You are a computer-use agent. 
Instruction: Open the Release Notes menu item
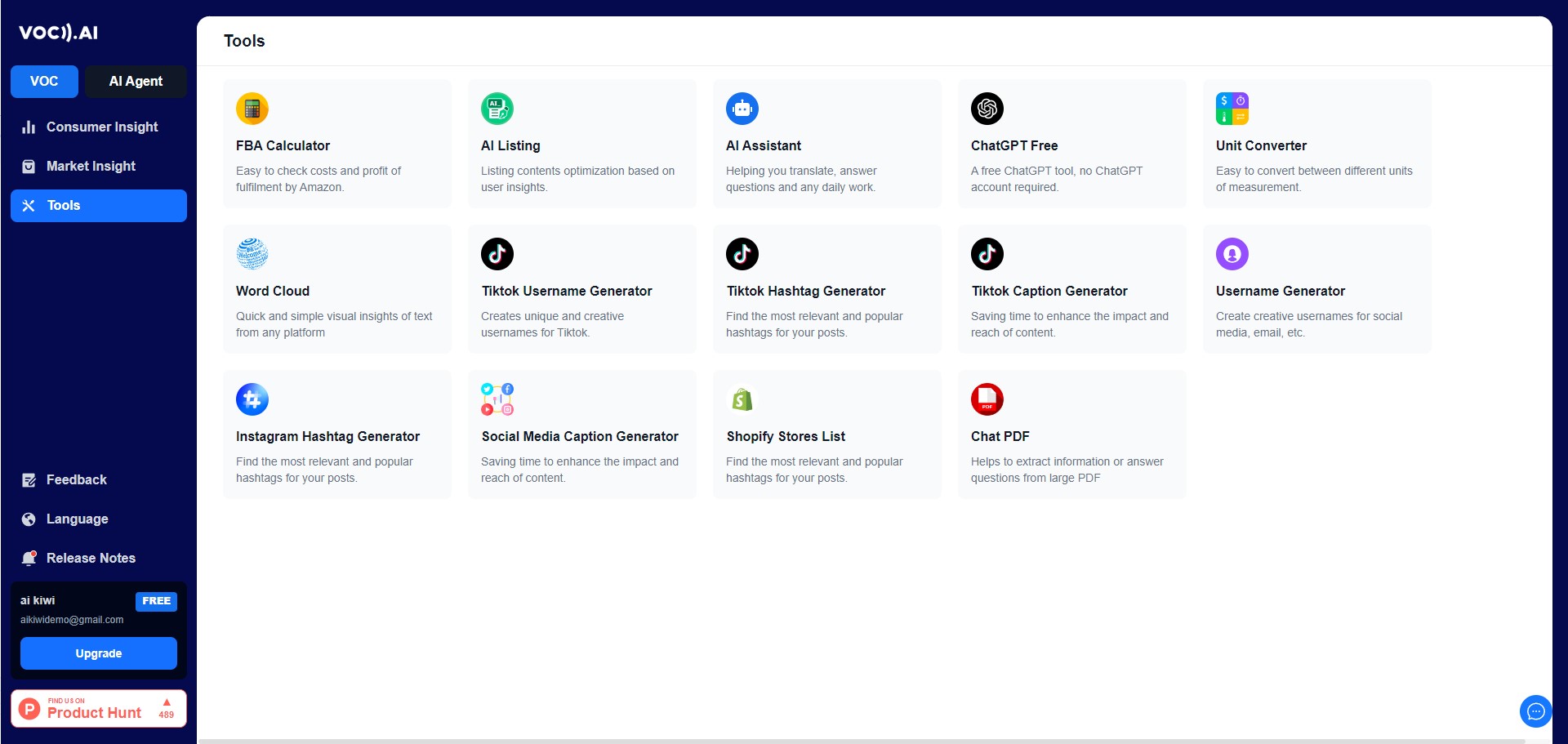click(x=99, y=559)
